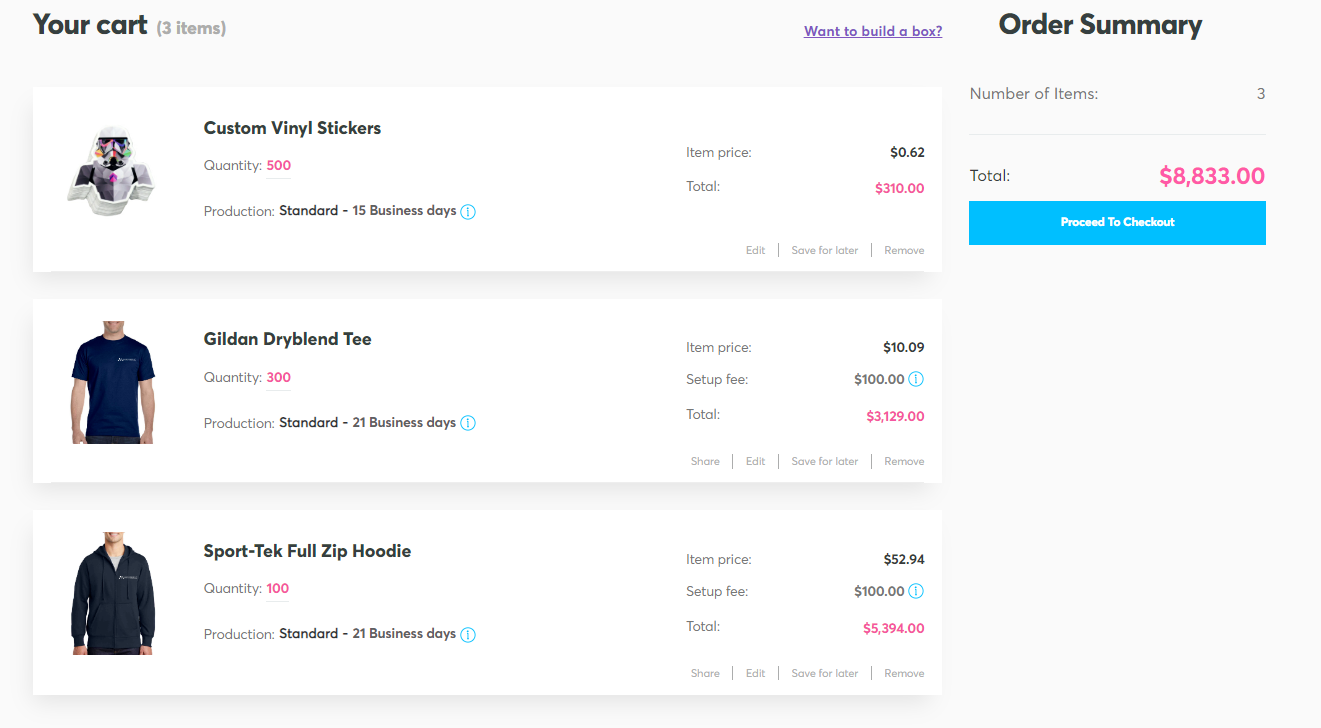Follow the "Want to build a box?" link

873,31
